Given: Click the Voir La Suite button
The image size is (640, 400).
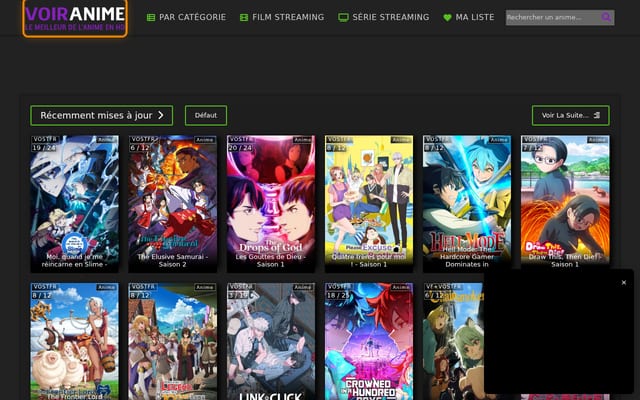Looking at the screenshot, I should [571, 116].
